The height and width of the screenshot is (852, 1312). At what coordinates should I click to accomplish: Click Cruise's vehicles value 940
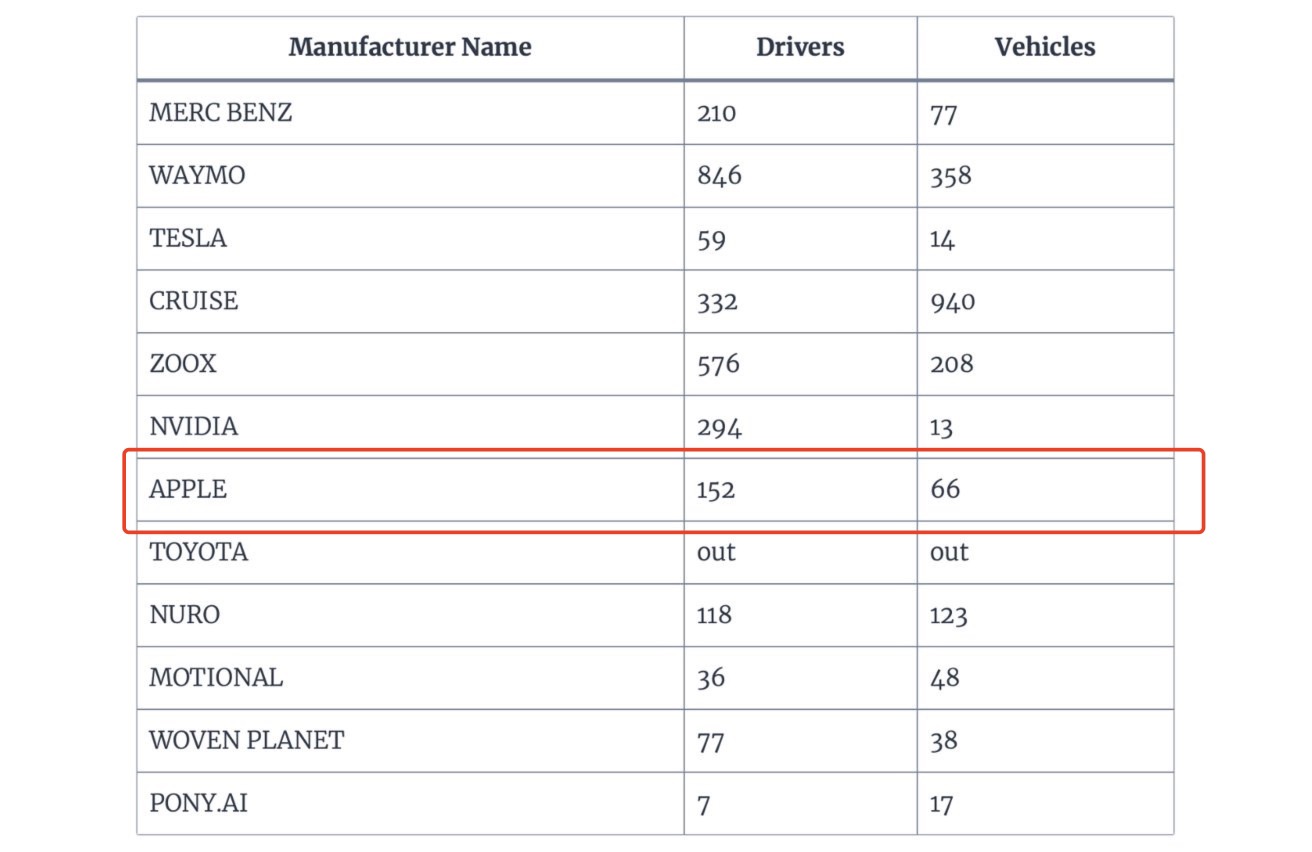[x=952, y=301]
